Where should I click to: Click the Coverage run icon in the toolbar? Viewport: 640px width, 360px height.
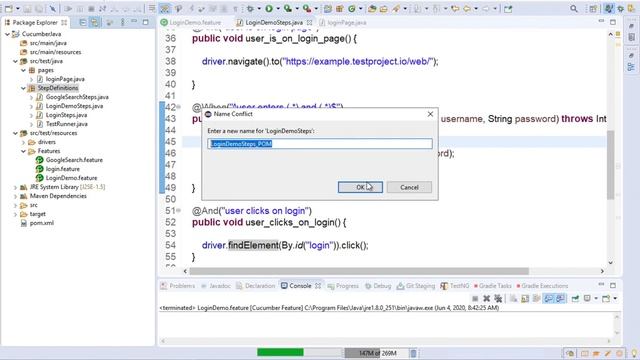point(288,9)
